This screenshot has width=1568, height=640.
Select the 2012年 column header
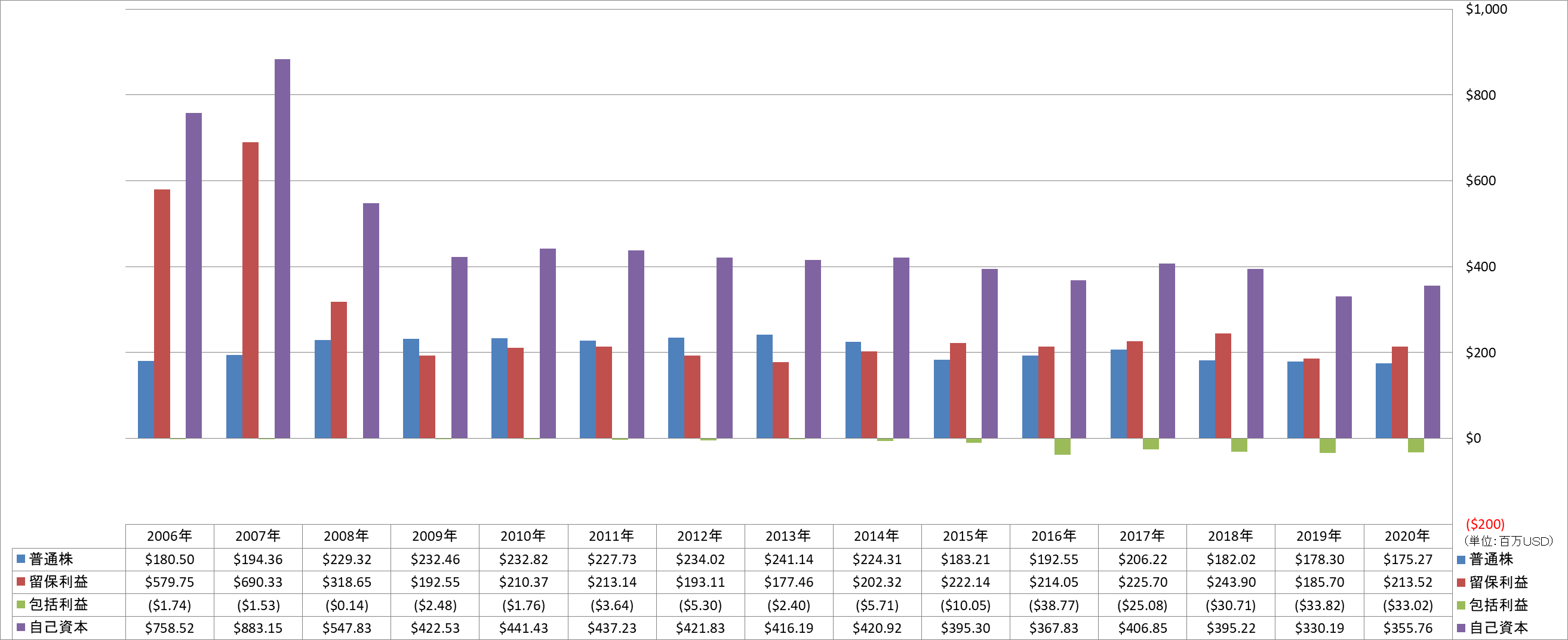pyautogui.click(x=700, y=536)
